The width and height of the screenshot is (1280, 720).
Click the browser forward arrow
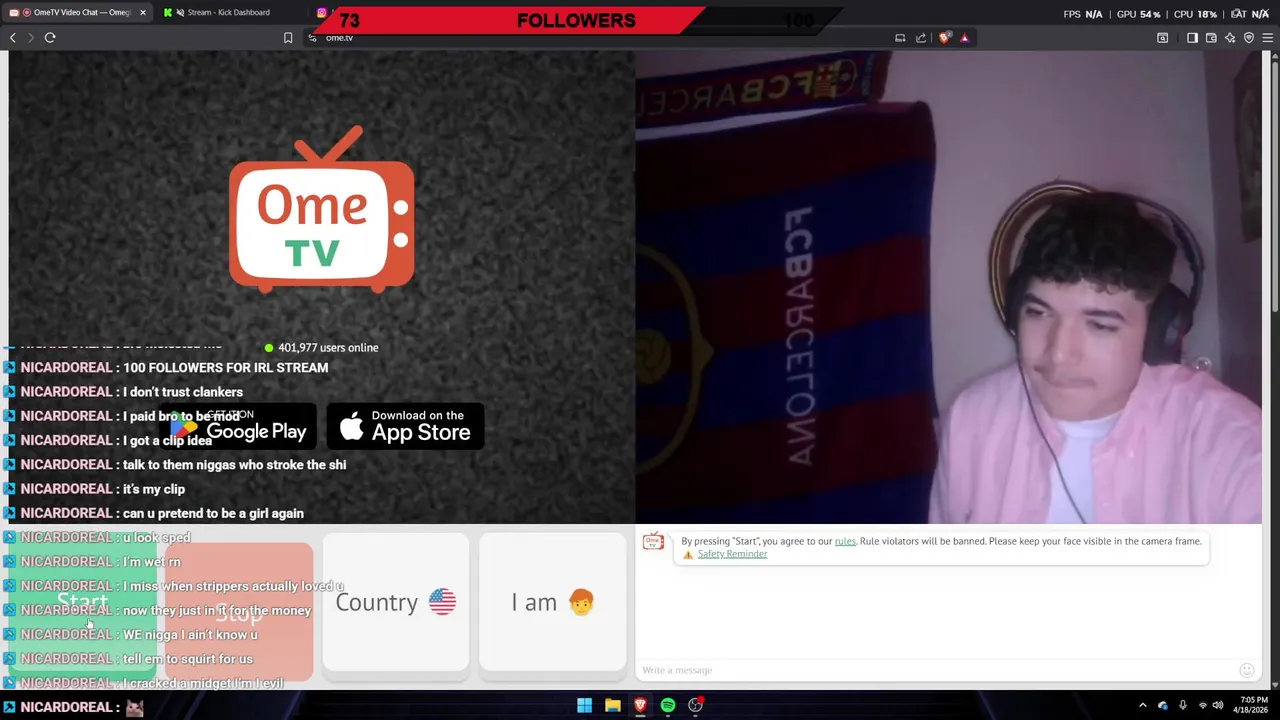click(30, 38)
